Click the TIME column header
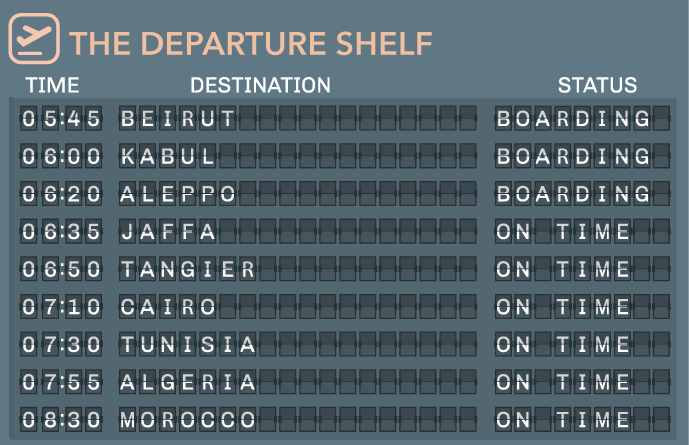689x445 pixels. pos(52,85)
